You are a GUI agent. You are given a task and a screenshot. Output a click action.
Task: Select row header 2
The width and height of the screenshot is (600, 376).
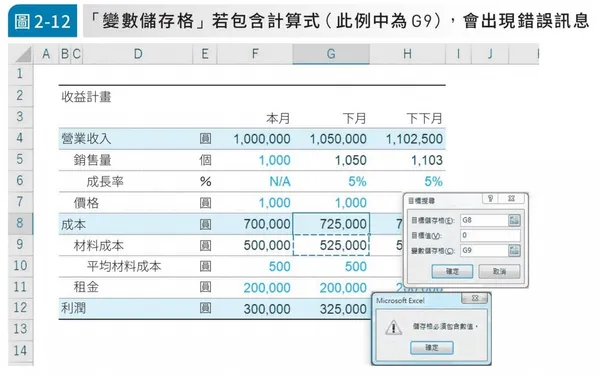point(20,95)
